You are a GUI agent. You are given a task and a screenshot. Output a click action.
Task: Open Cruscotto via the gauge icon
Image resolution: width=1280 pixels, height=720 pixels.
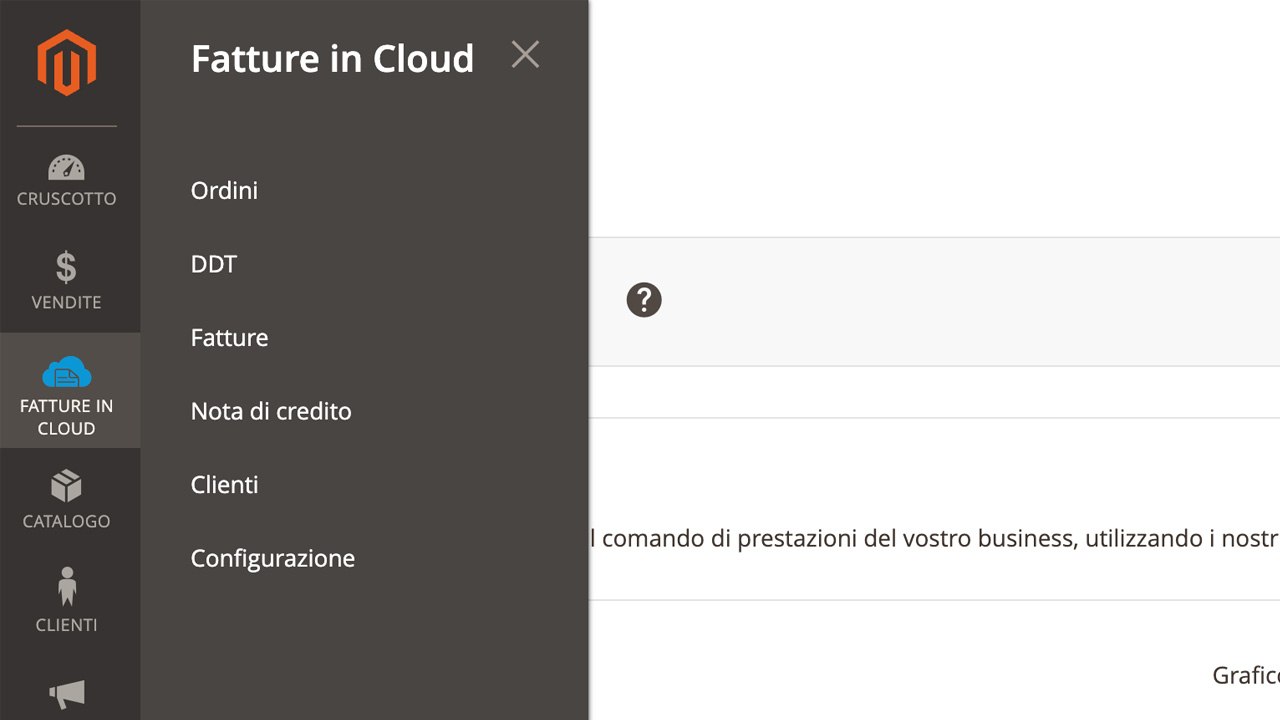[66, 166]
